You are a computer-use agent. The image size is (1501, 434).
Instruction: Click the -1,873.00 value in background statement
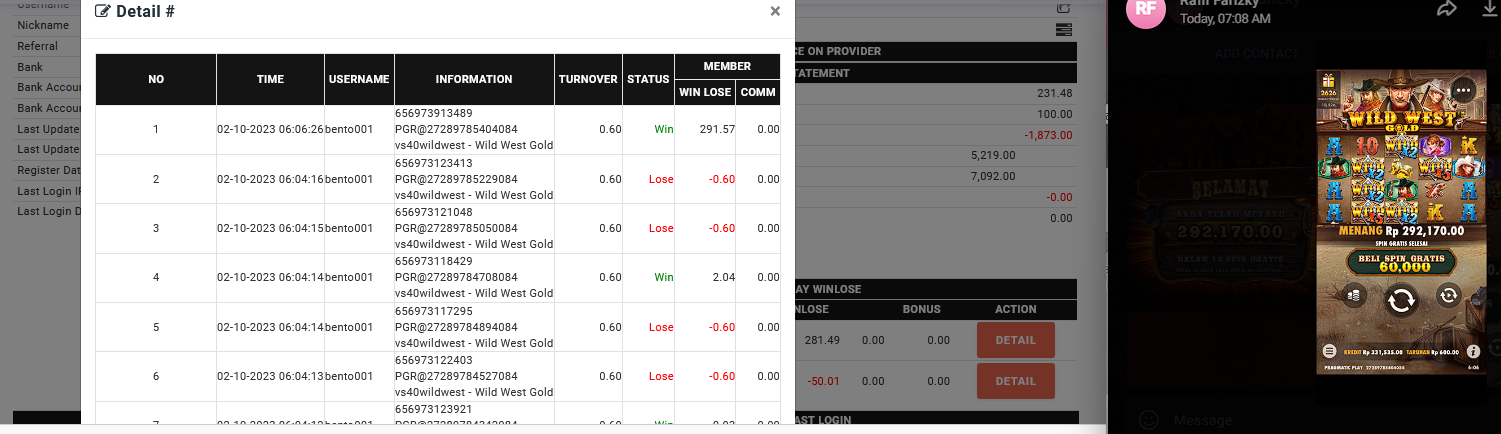click(1048, 135)
